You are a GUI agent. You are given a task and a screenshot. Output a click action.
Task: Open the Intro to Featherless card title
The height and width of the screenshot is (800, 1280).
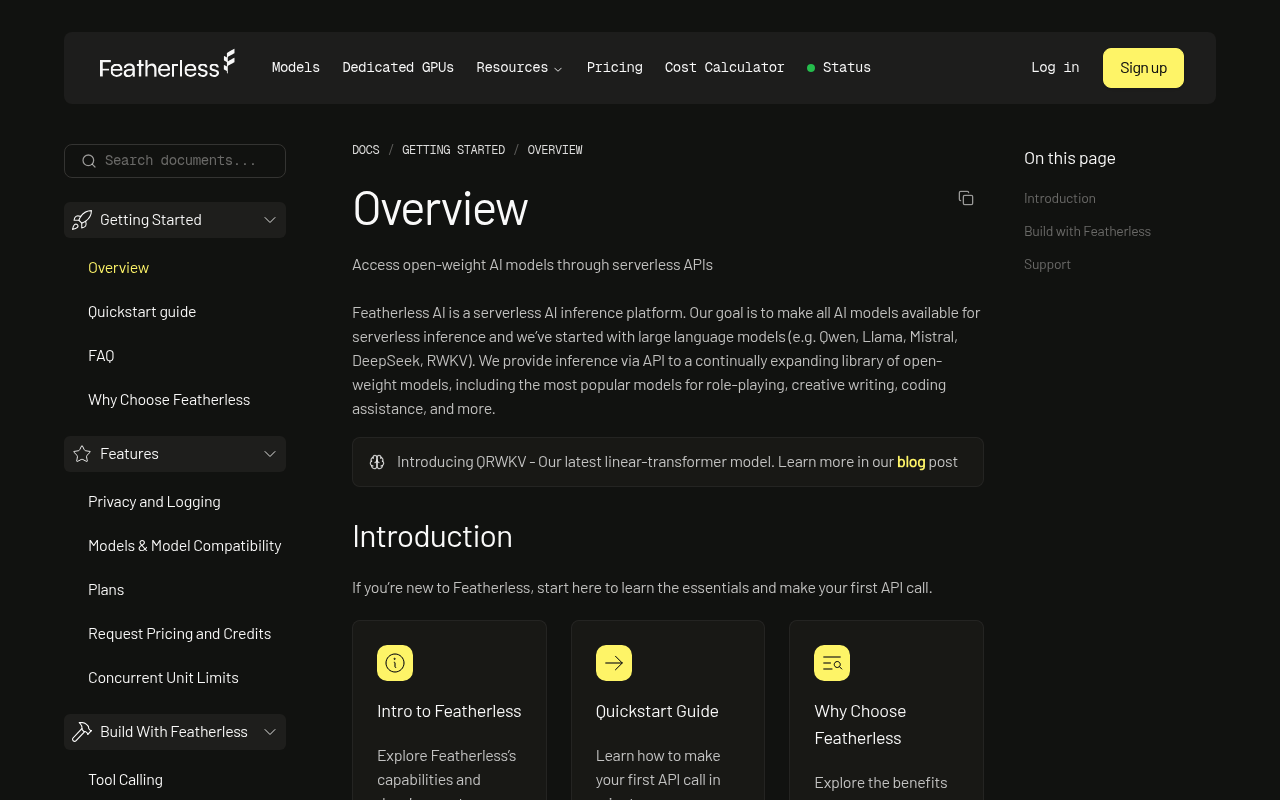[449, 712]
